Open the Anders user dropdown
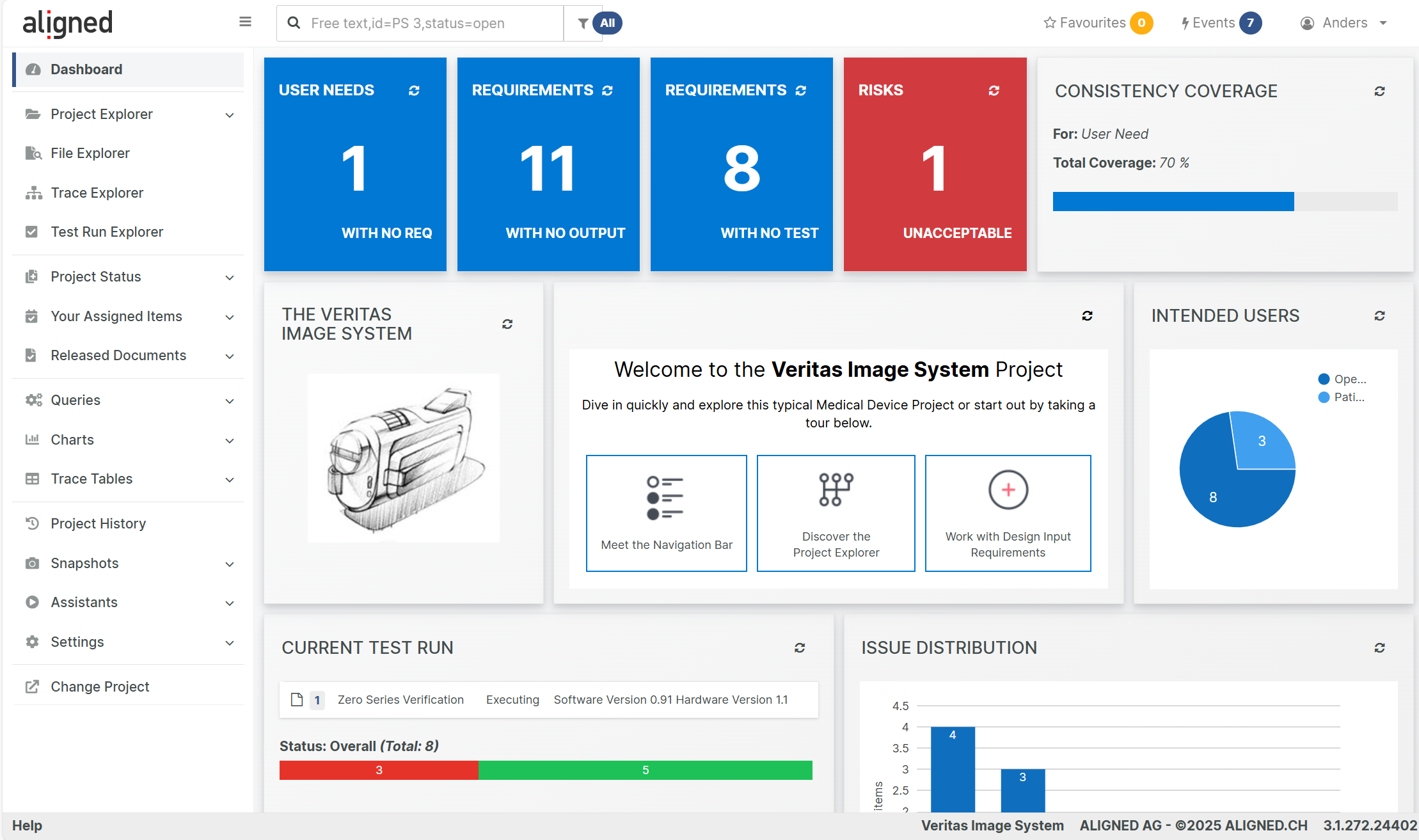This screenshot has height=840, width=1419. pos(1344,23)
